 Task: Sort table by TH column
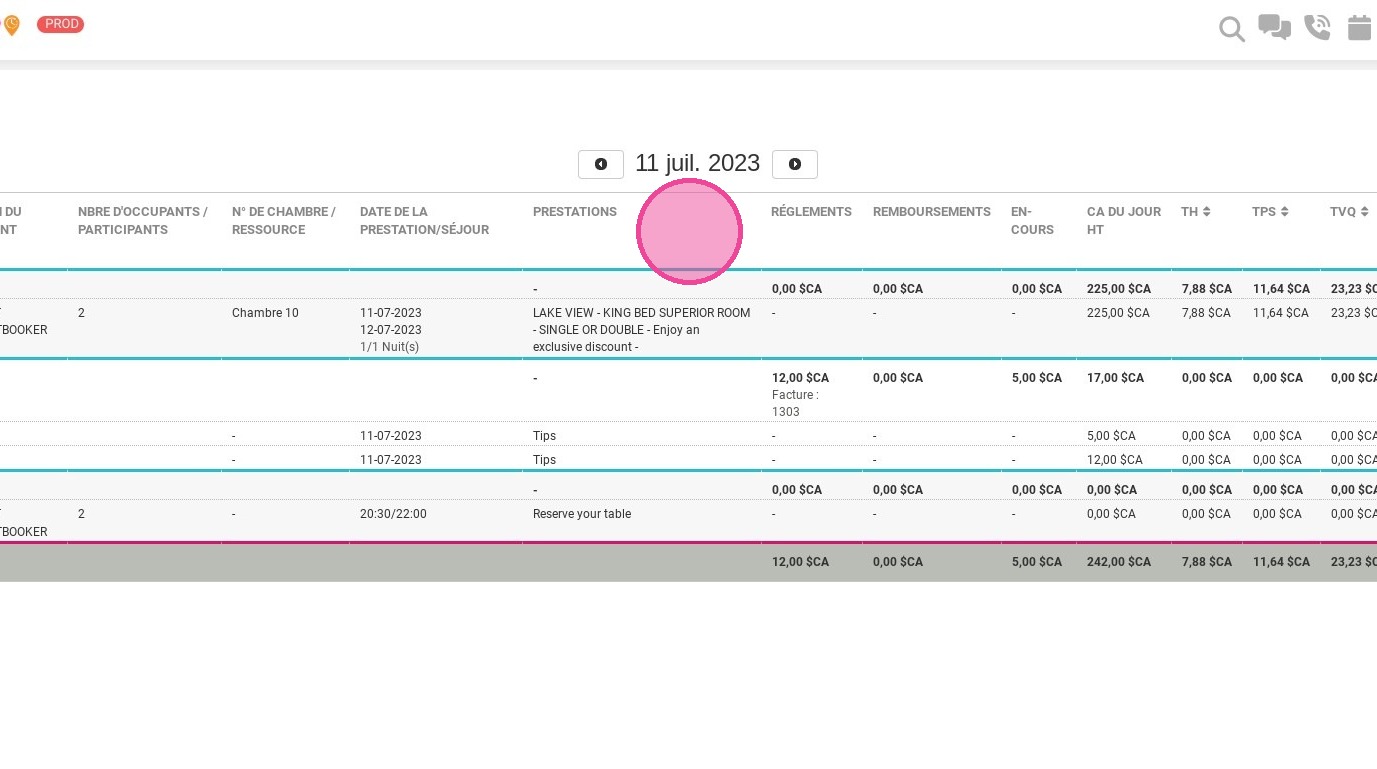point(1196,212)
